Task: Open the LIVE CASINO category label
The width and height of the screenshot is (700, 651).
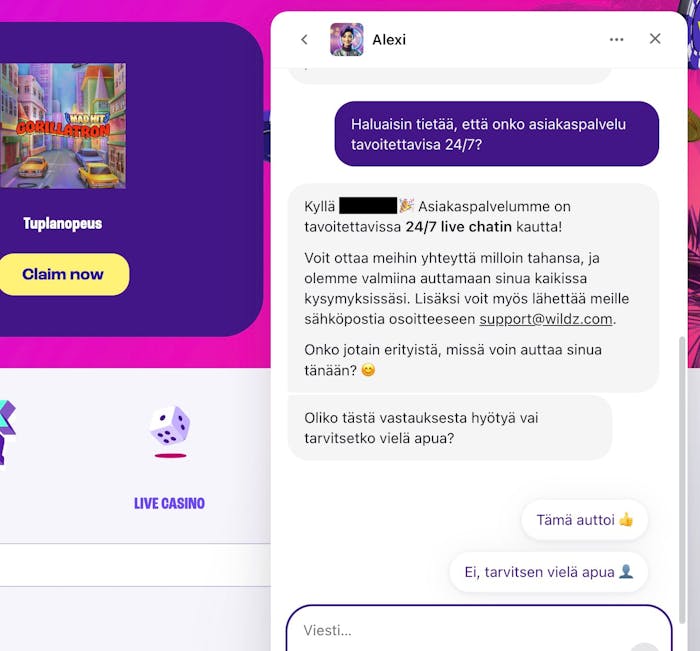Action: [x=170, y=504]
